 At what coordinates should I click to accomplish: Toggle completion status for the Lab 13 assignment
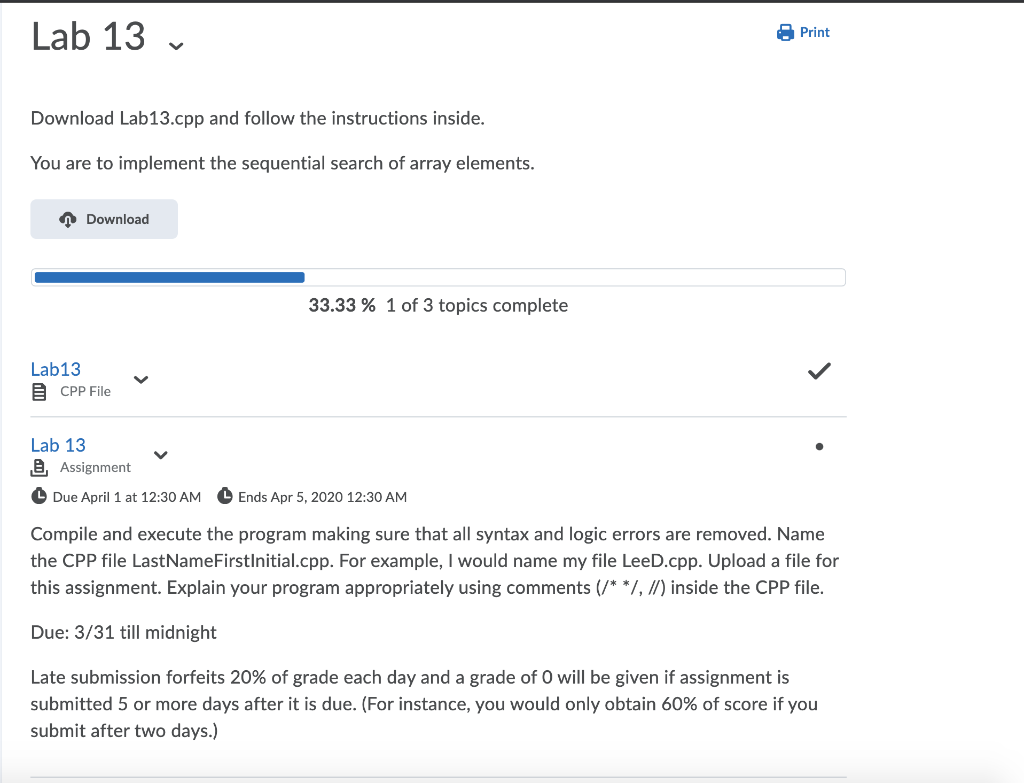coord(819,445)
